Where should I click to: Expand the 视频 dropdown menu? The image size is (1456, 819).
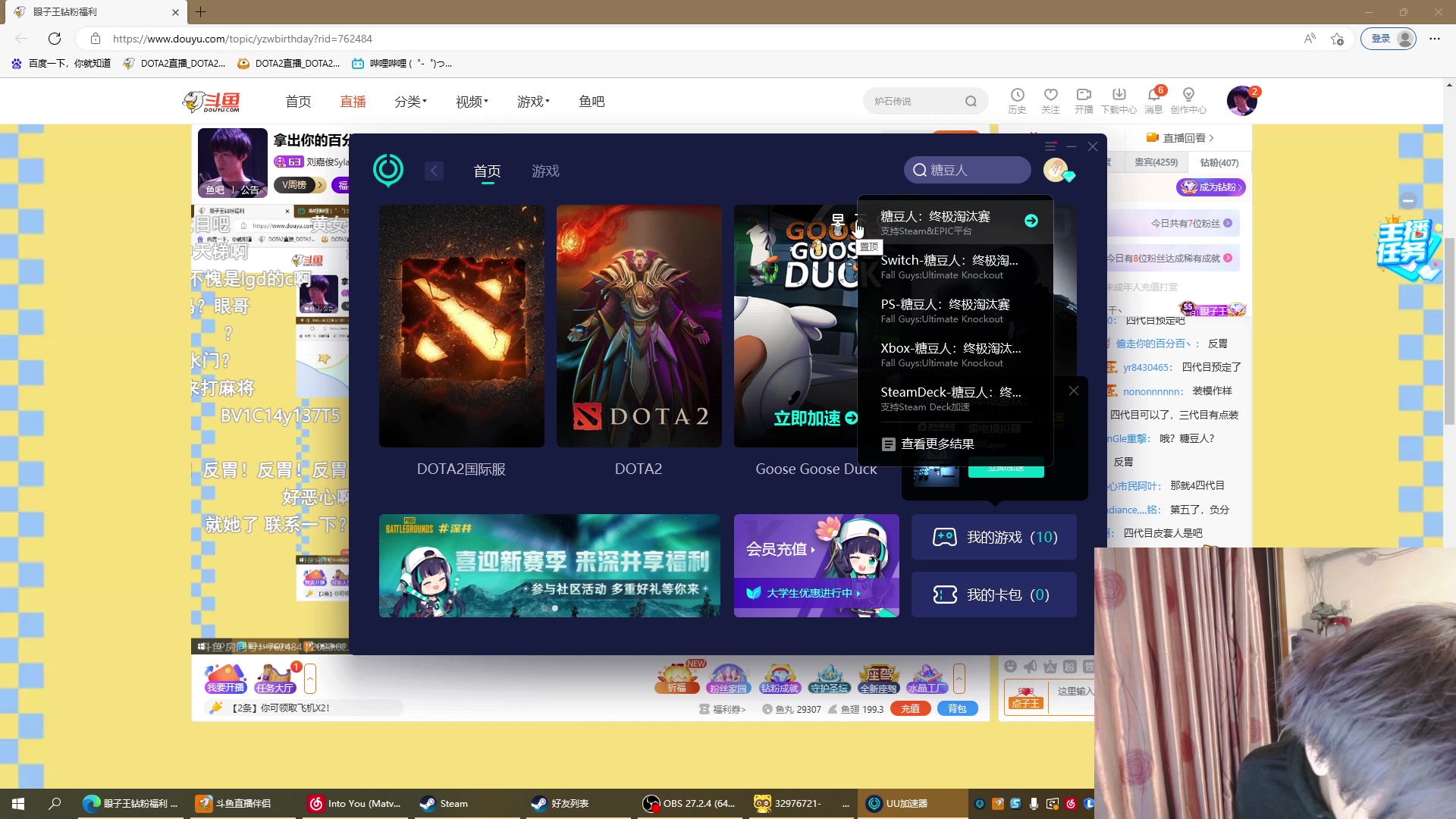pos(472,102)
